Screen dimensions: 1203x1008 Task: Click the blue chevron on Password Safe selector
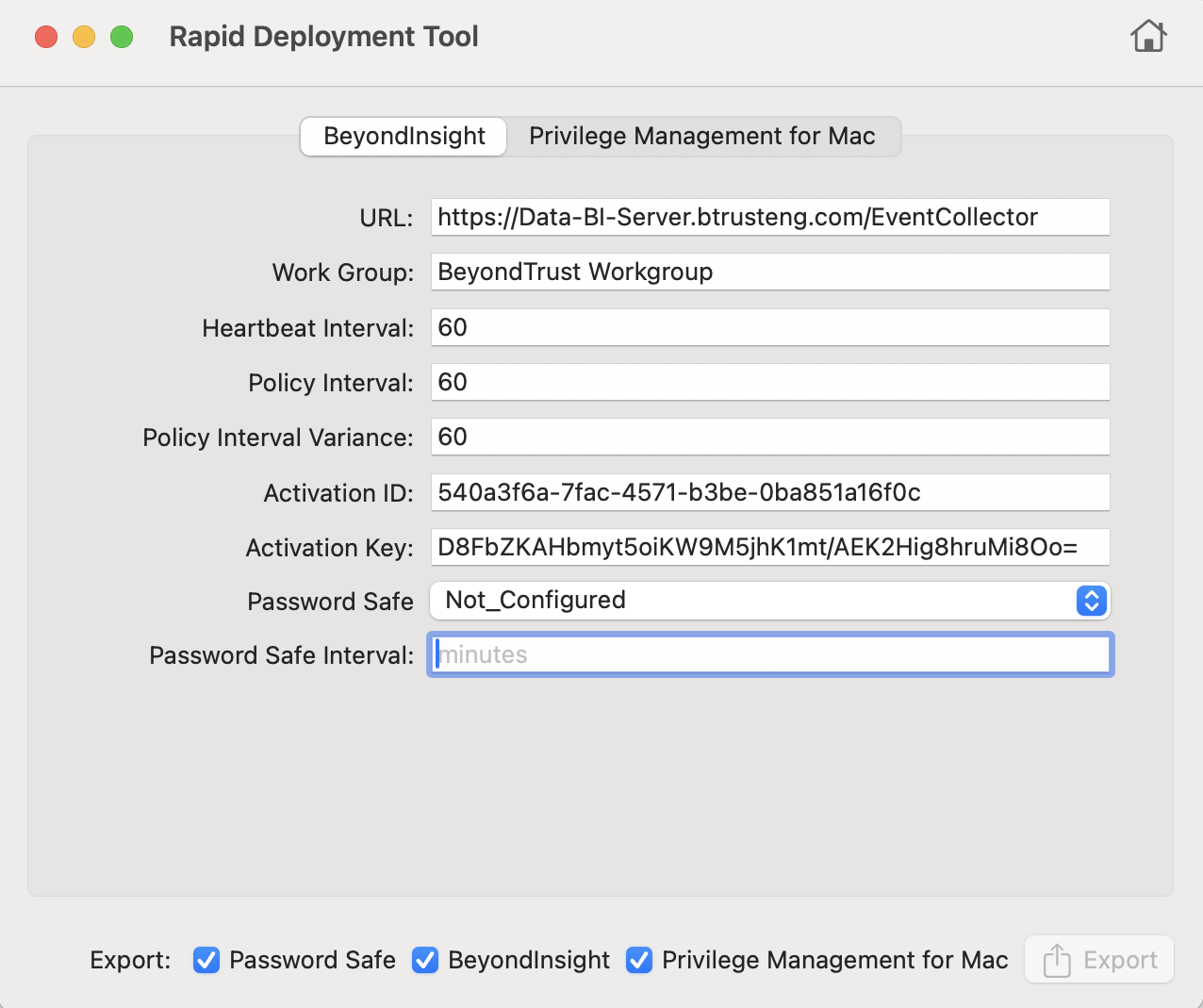coord(1091,601)
